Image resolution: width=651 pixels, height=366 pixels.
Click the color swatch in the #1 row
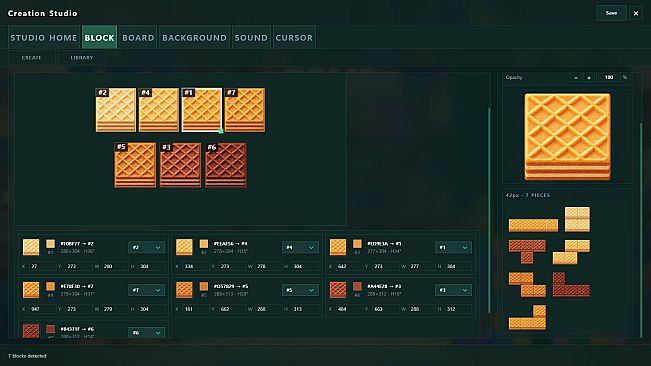(x=357, y=244)
